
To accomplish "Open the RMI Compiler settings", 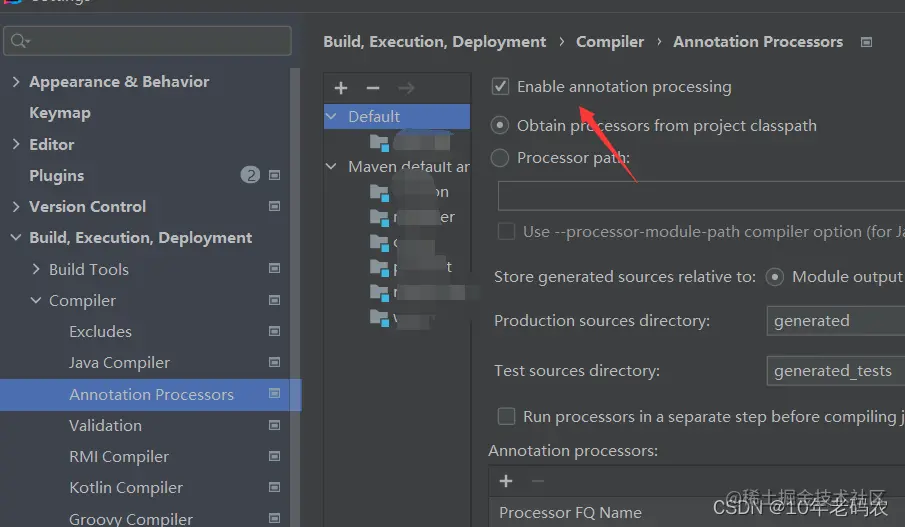I will tap(119, 457).
